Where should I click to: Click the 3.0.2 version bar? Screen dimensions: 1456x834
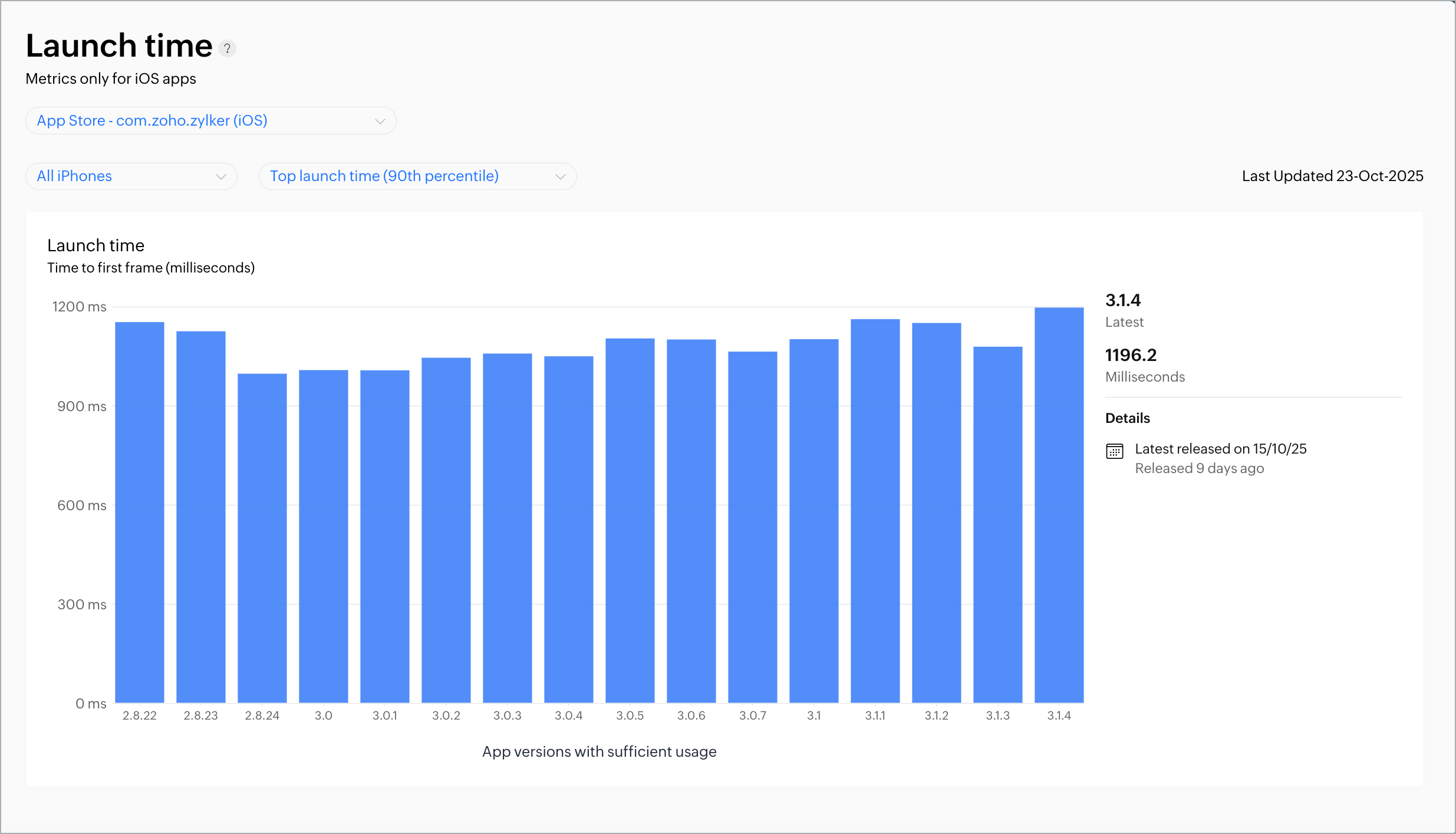point(446,530)
